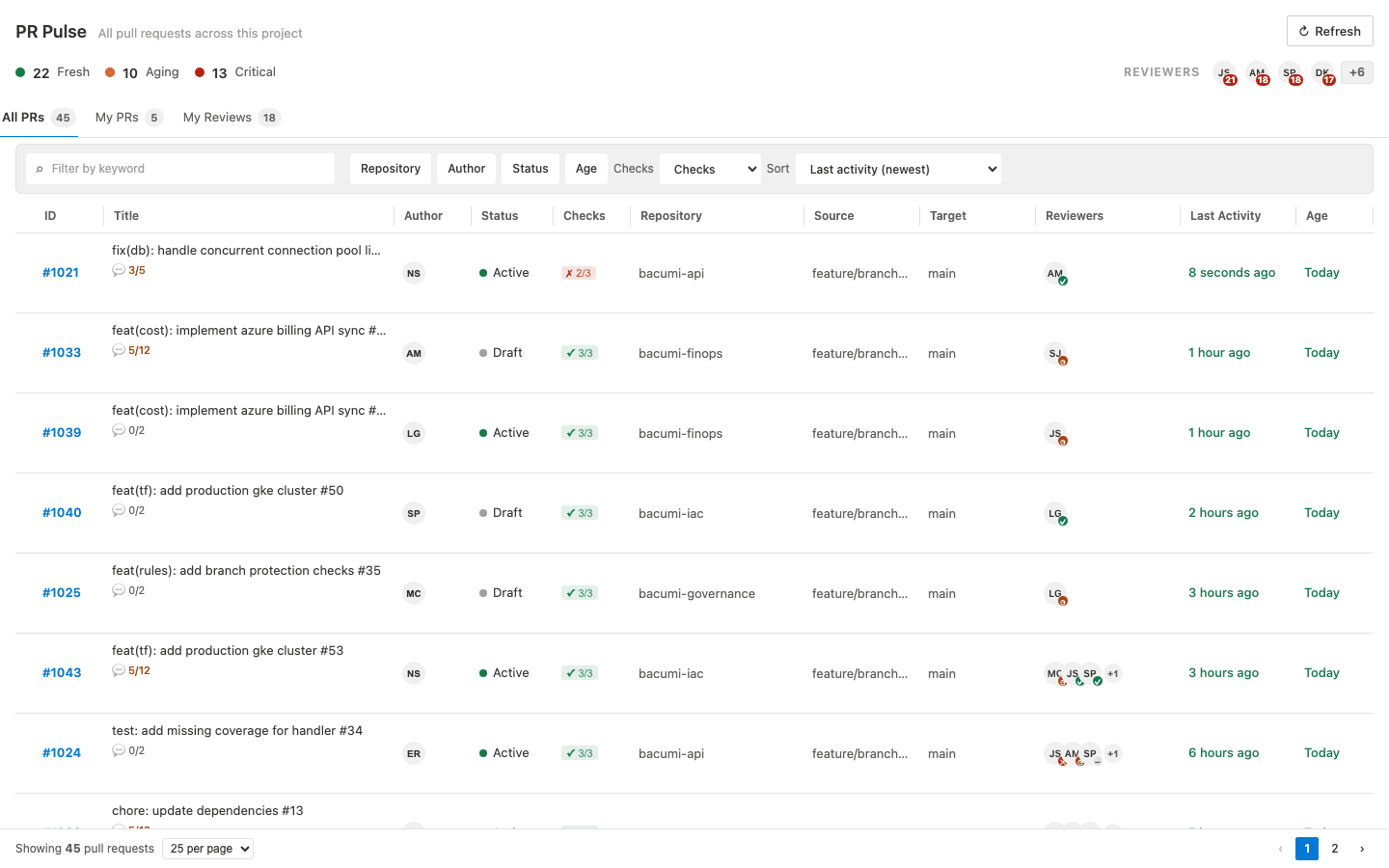Go to page 2
Image resolution: width=1389 pixels, height=868 pixels.
(x=1335, y=849)
